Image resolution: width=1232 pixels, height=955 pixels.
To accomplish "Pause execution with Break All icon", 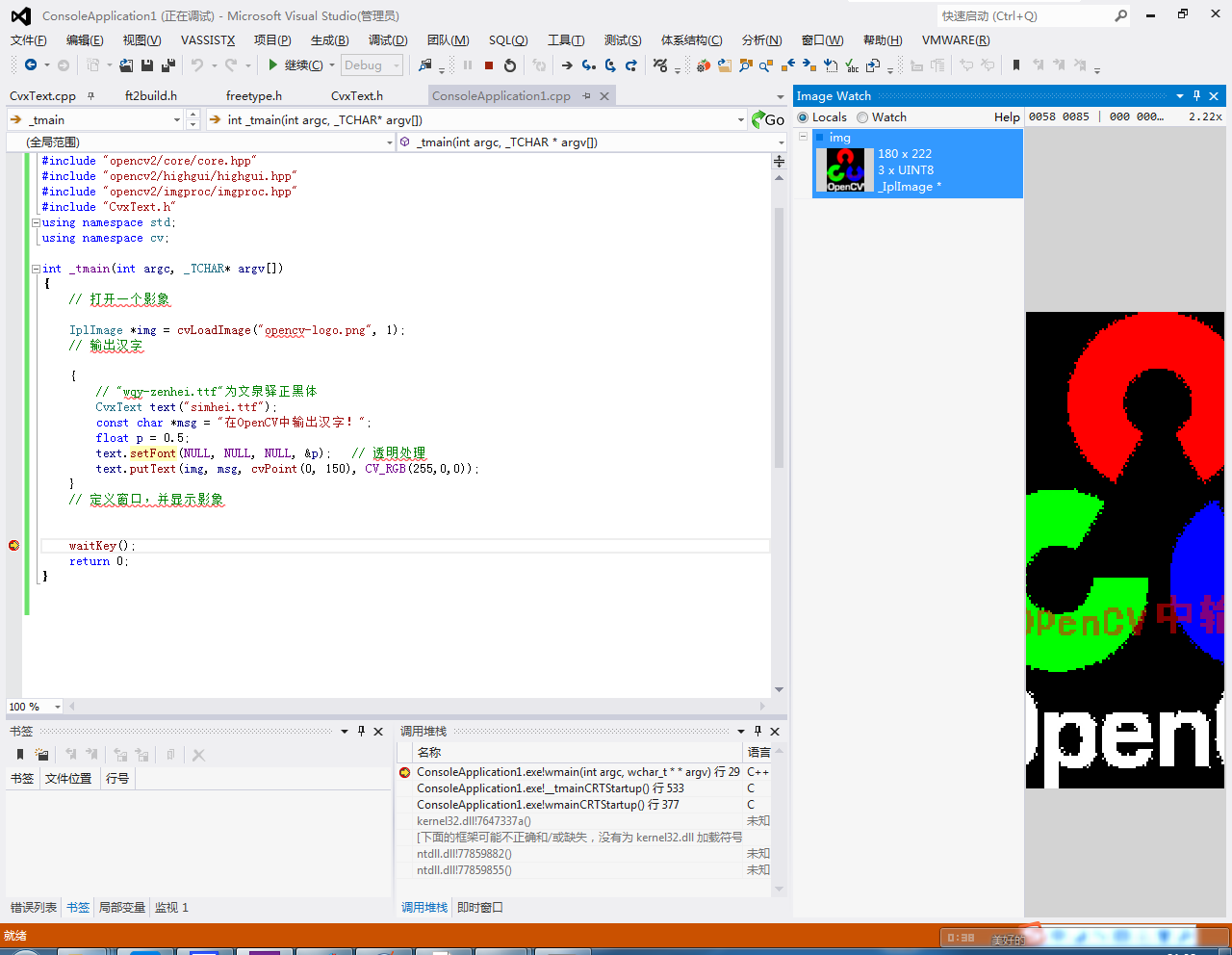I will click(468, 65).
